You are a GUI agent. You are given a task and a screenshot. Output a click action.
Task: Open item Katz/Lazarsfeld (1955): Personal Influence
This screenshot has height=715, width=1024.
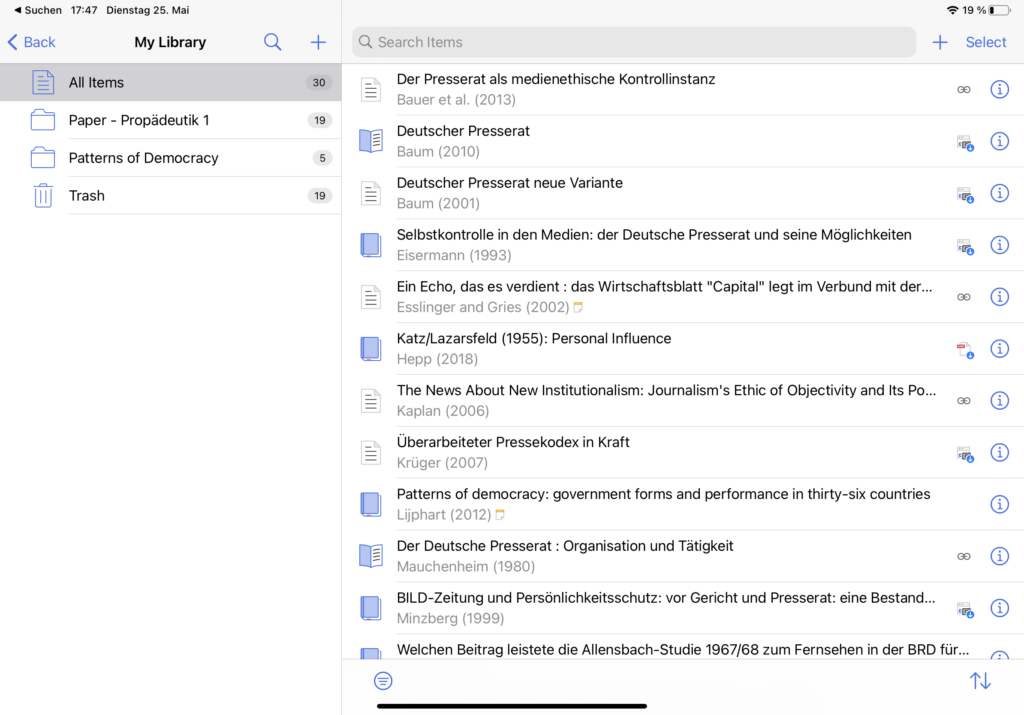pos(682,349)
